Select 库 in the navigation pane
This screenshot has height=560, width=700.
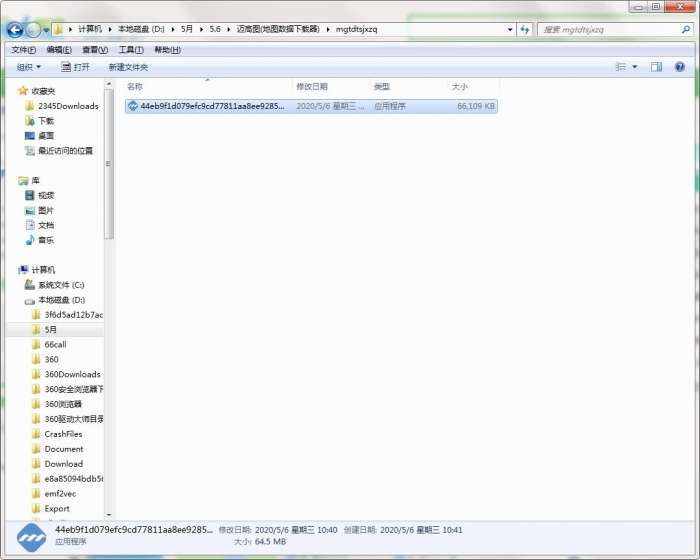[x=35, y=180]
